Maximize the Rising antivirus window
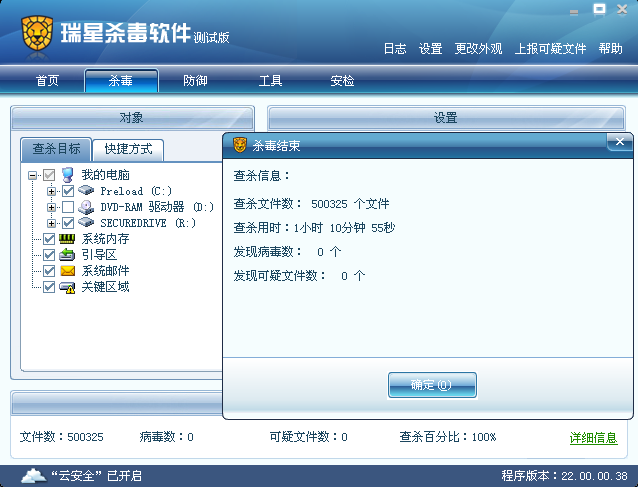Image resolution: width=638 pixels, height=487 pixels. pyautogui.click(x=599, y=9)
